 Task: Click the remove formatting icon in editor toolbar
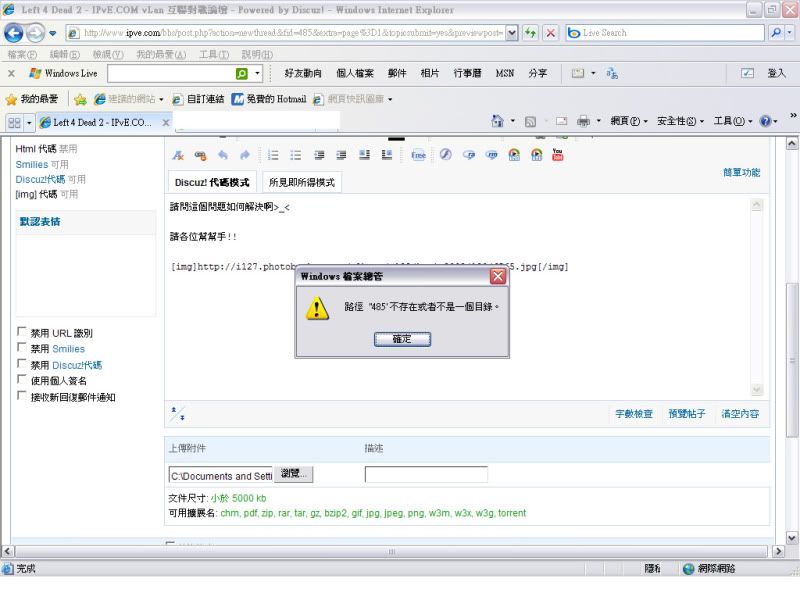coord(179,155)
